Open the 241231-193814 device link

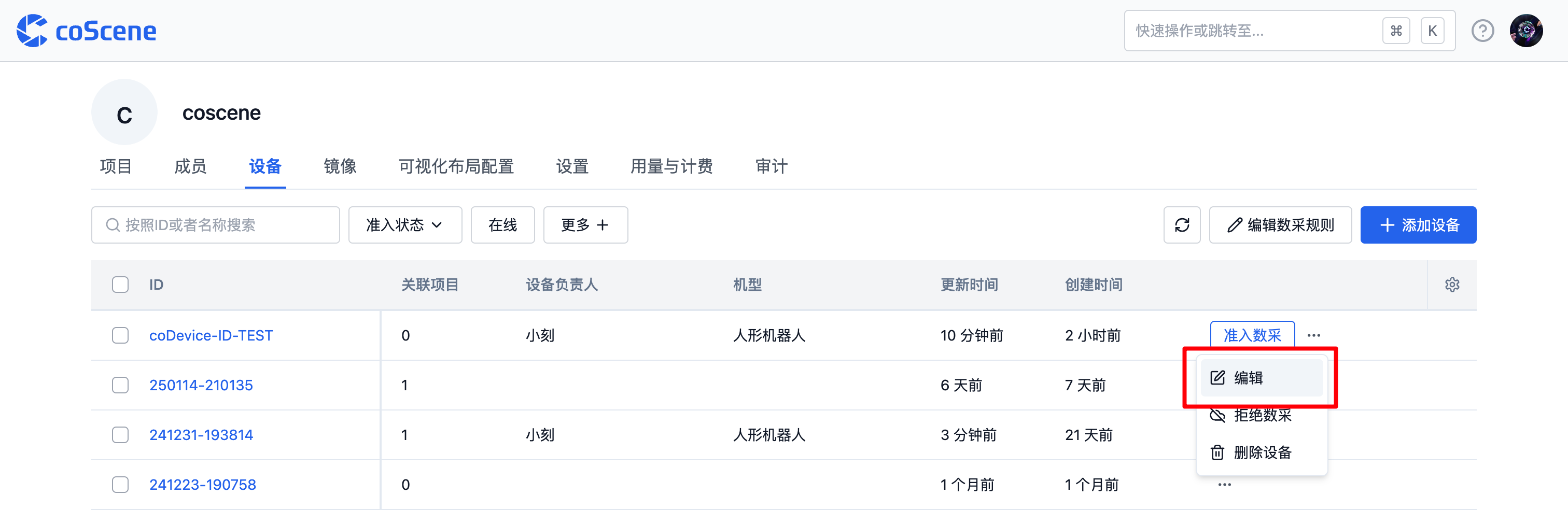point(201,436)
